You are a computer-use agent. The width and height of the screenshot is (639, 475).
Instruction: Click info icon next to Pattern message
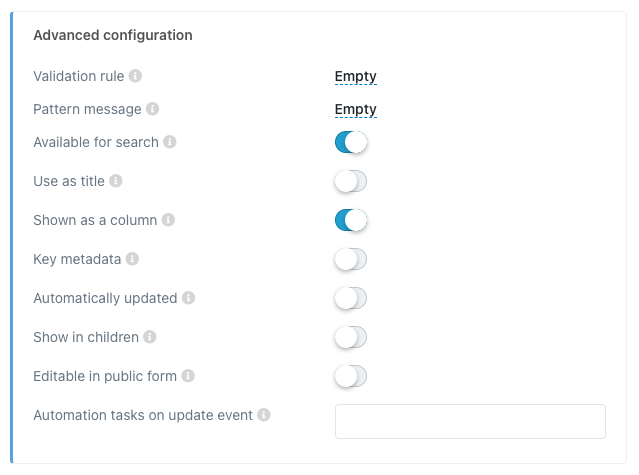click(x=152, y=109)
